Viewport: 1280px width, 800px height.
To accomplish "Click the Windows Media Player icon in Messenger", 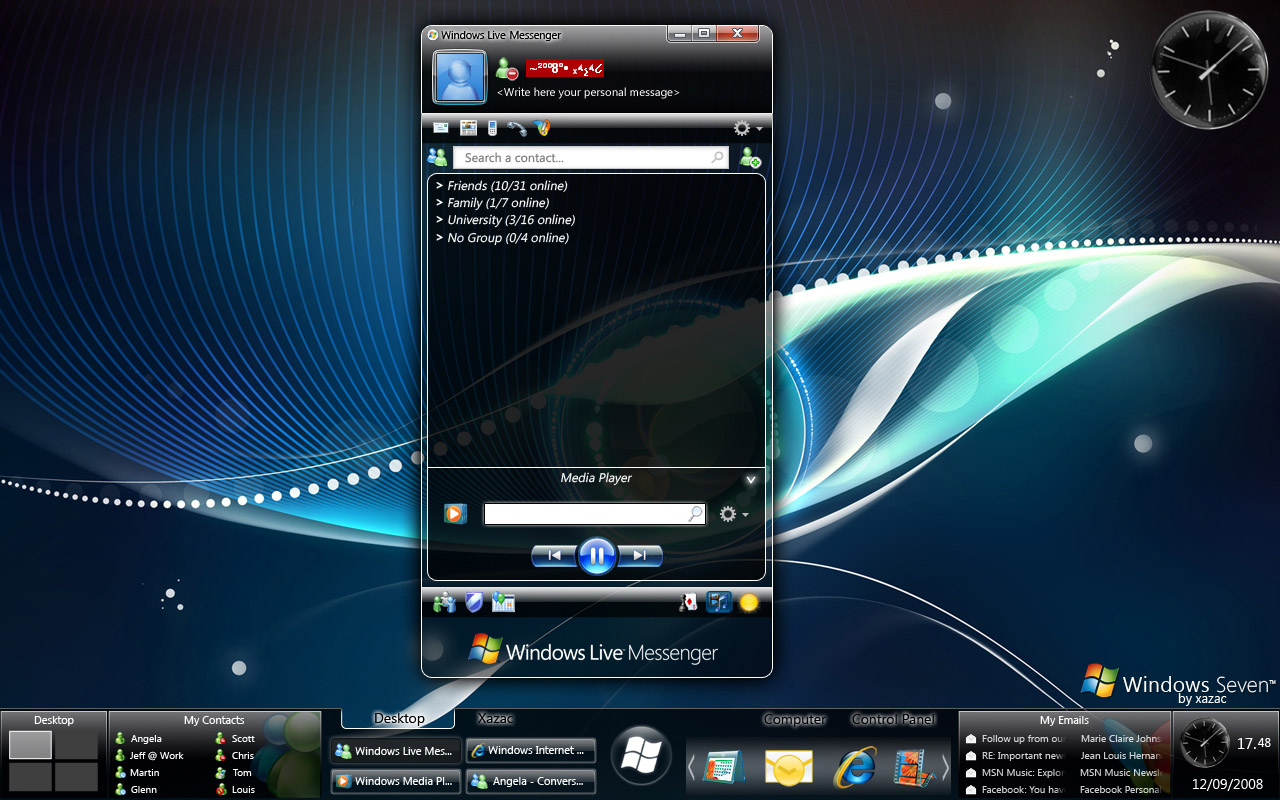I will [455, 514].
